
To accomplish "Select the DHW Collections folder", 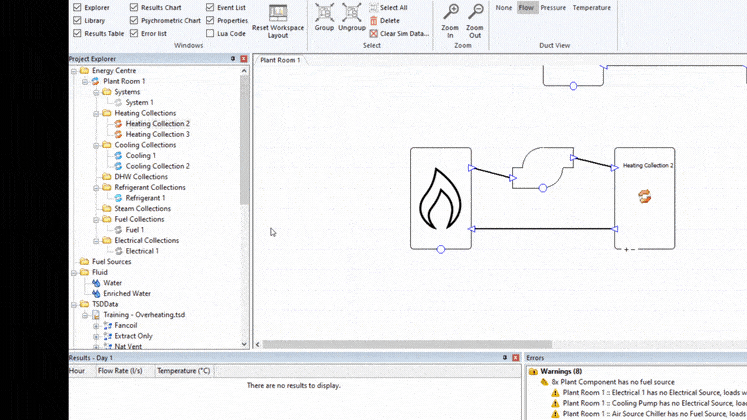I will [x=141, y=177].
